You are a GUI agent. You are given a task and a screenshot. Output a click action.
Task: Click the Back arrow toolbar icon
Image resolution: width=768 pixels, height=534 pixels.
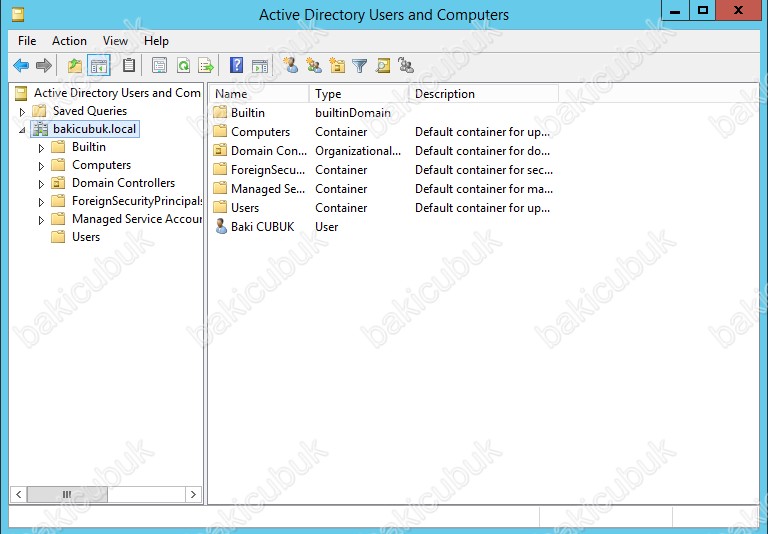click(x=21, y=65)
